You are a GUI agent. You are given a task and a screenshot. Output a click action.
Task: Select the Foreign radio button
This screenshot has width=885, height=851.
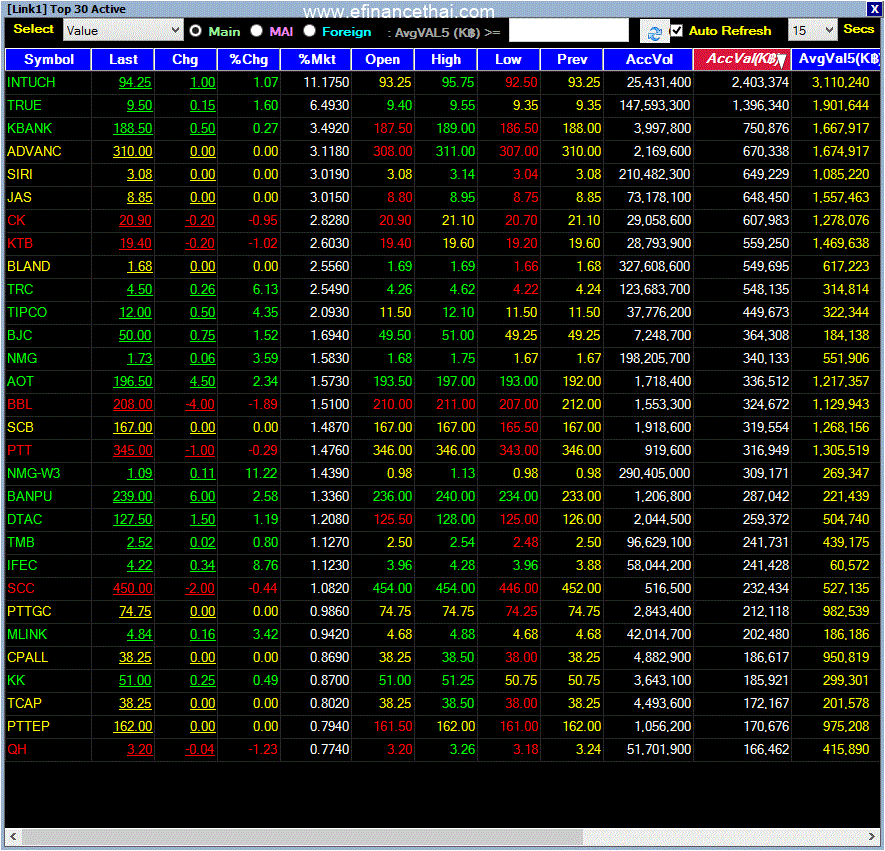click(x=309, y=31)
